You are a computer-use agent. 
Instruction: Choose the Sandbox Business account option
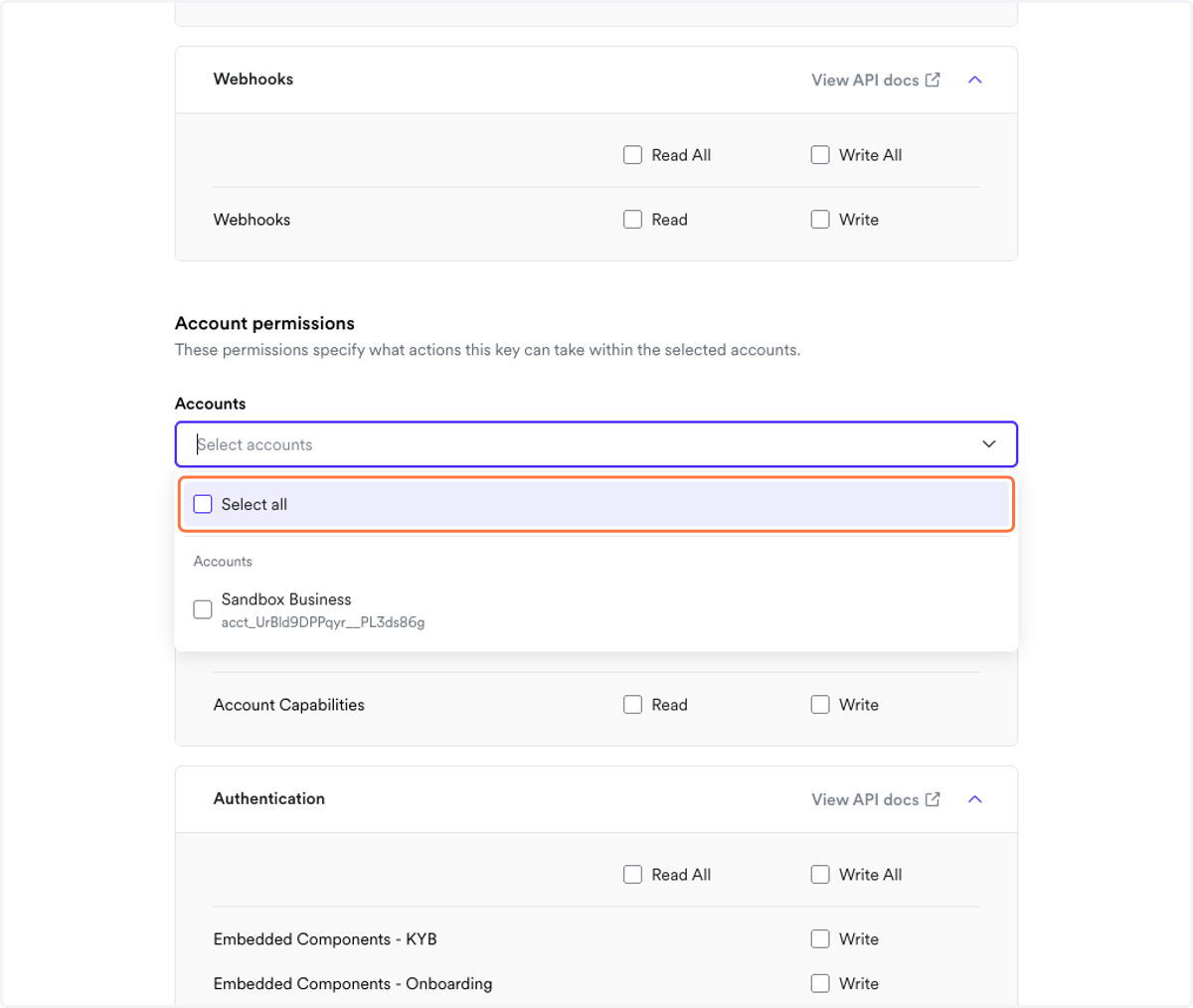pos(596,609)
